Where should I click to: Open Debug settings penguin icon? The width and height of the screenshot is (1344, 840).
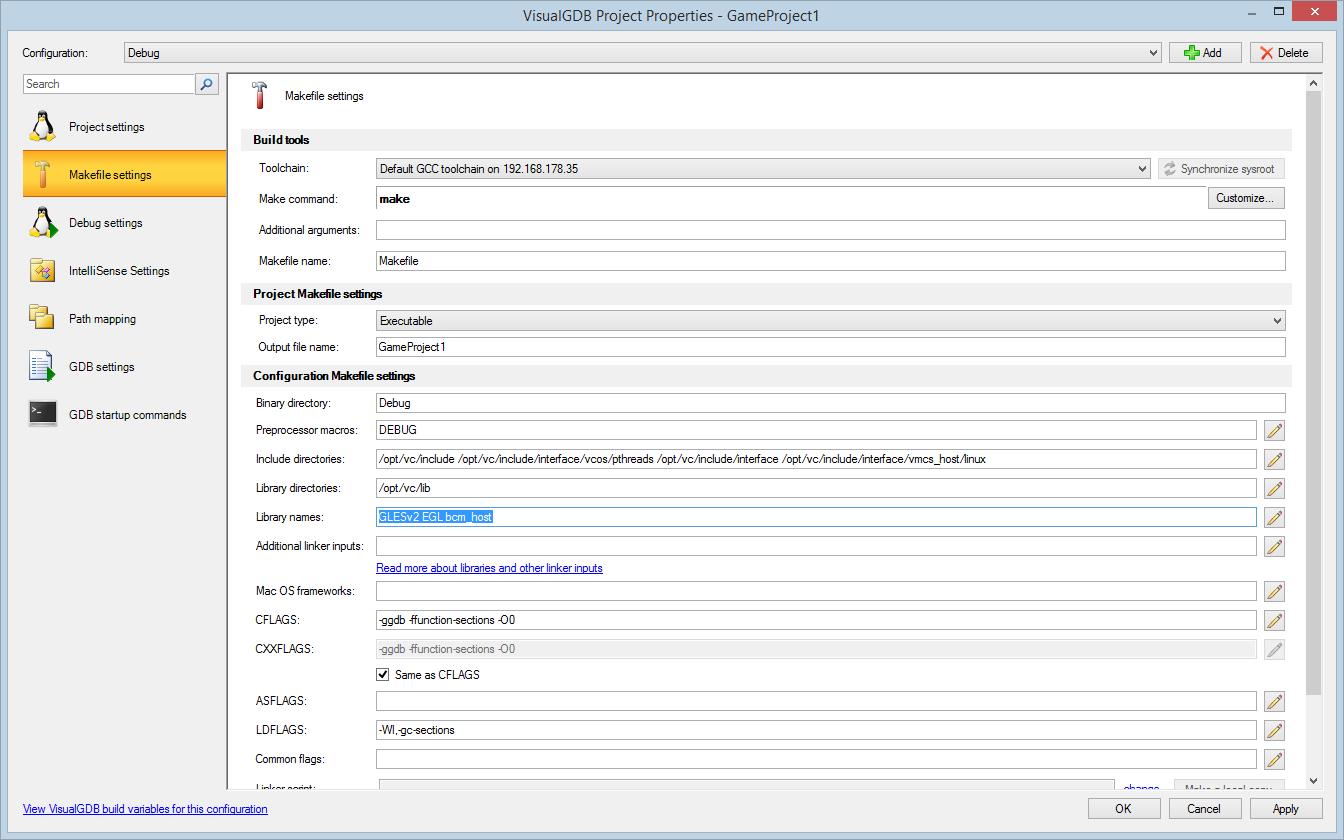pyautogui.click(x=42, y=223)
